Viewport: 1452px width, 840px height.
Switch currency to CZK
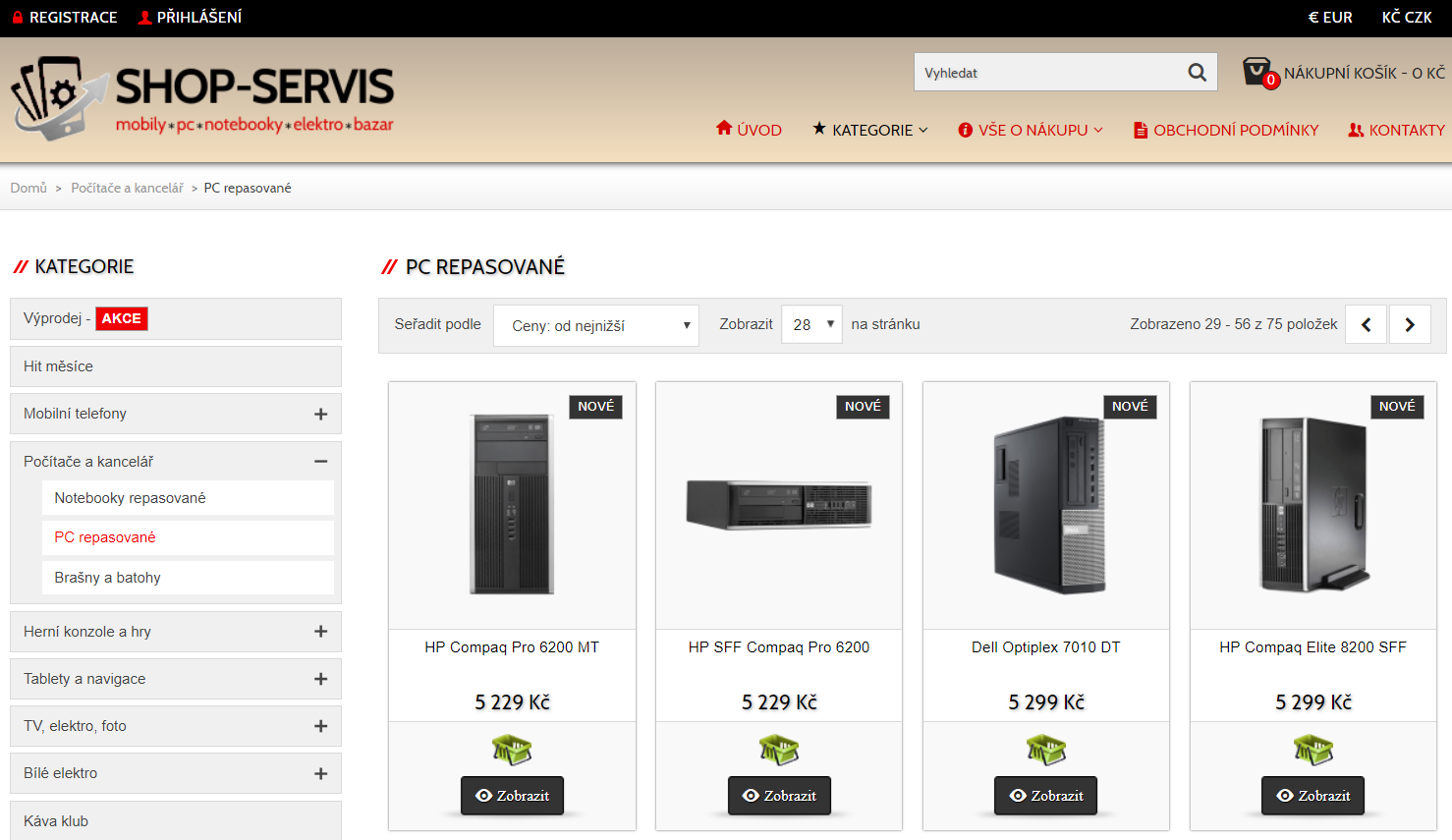(1407, 17)
